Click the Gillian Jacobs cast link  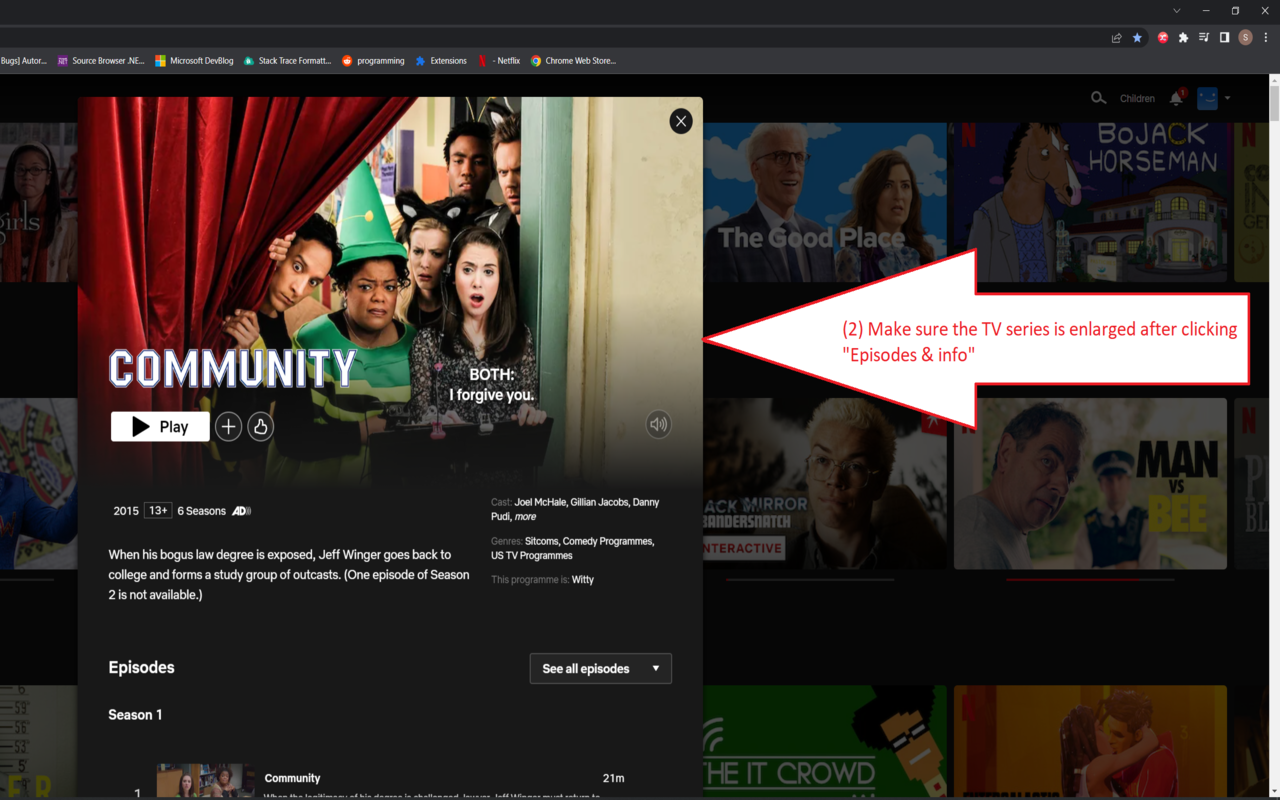tap(600, 502)
